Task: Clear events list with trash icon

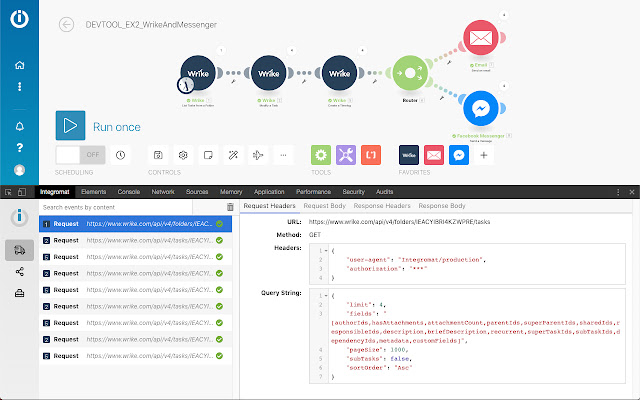Action: pyautogui.click(x=230, y=207)
